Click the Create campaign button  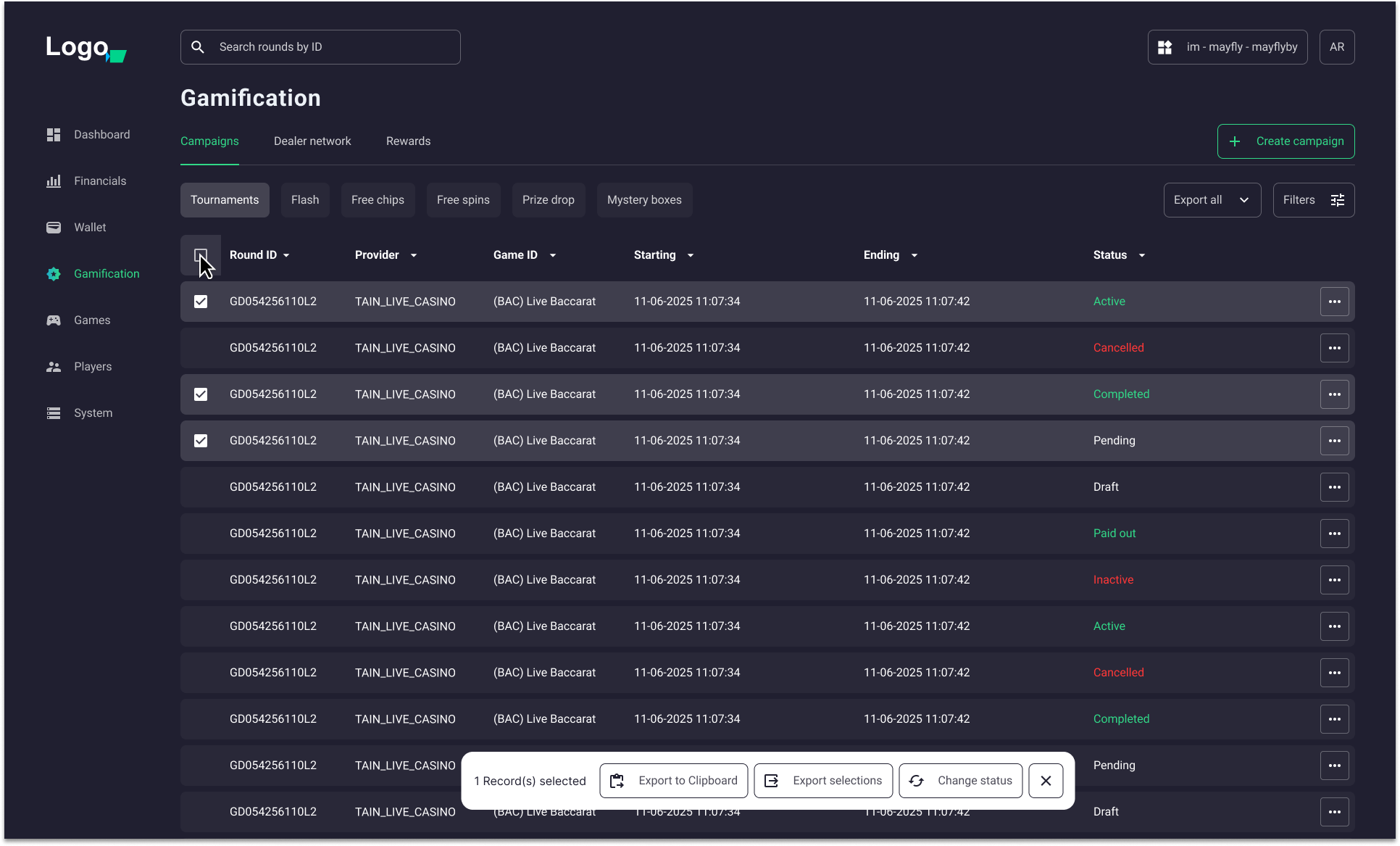[x=1286, y=141]
